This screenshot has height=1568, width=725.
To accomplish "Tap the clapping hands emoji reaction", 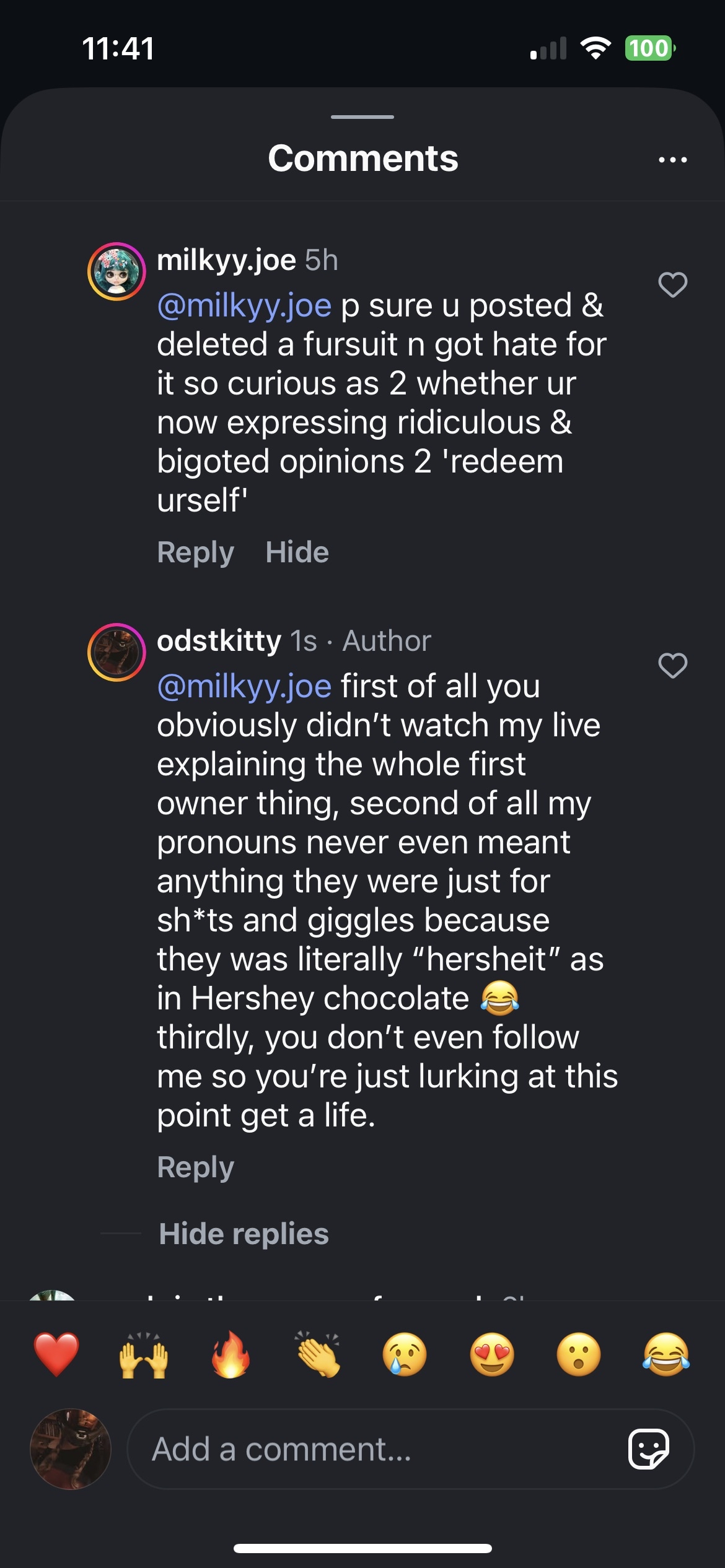I will point(318,1354).
